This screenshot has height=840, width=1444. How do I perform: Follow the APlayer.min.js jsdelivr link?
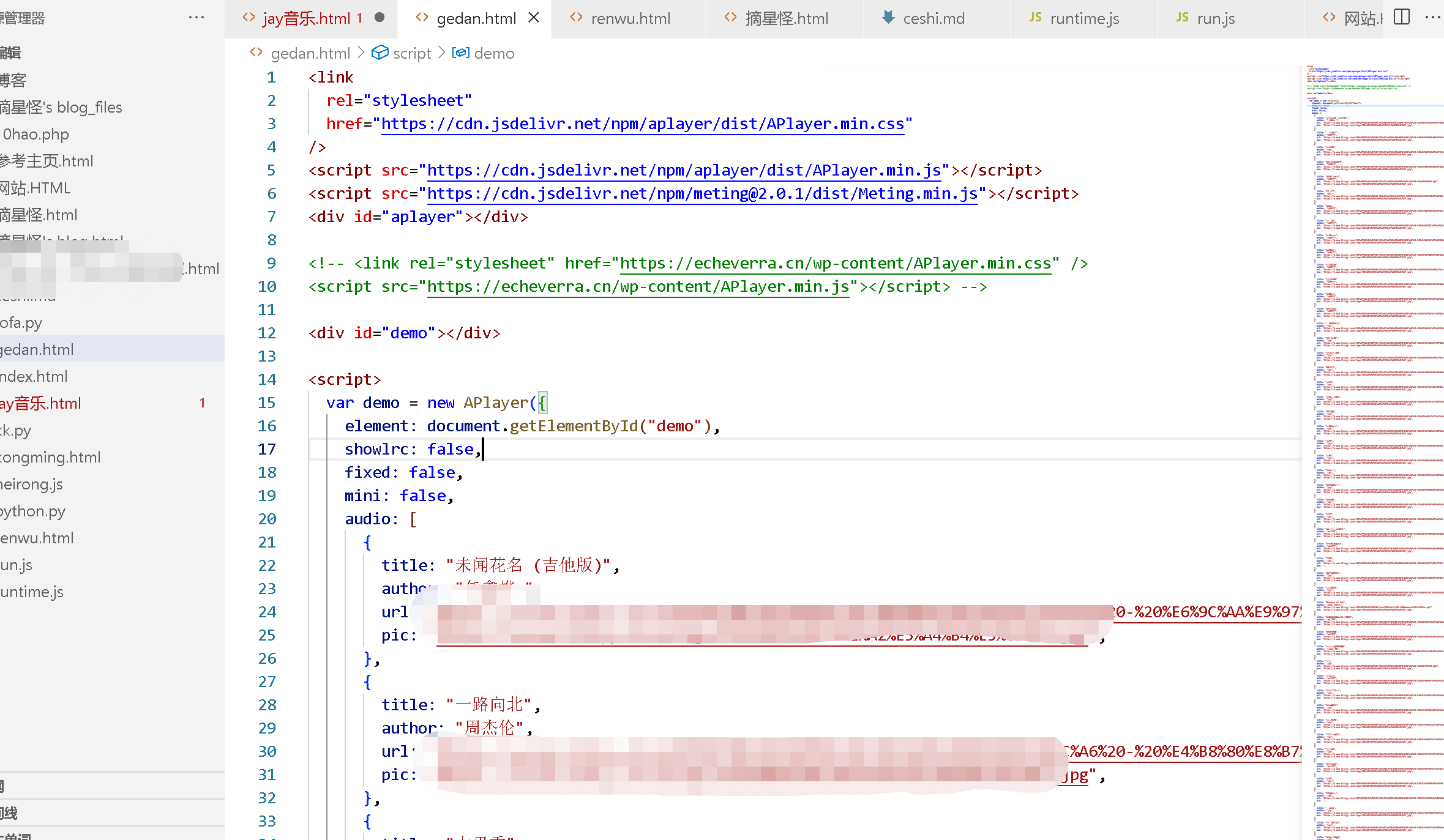click(x=684, y=170)
